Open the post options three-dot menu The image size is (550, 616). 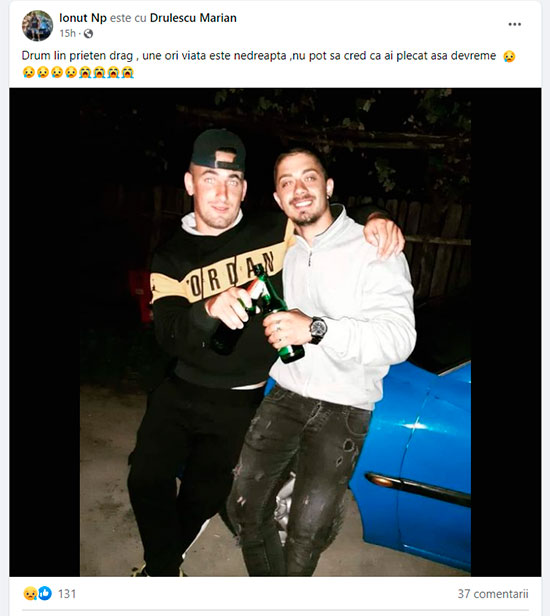tap(515, 24)
